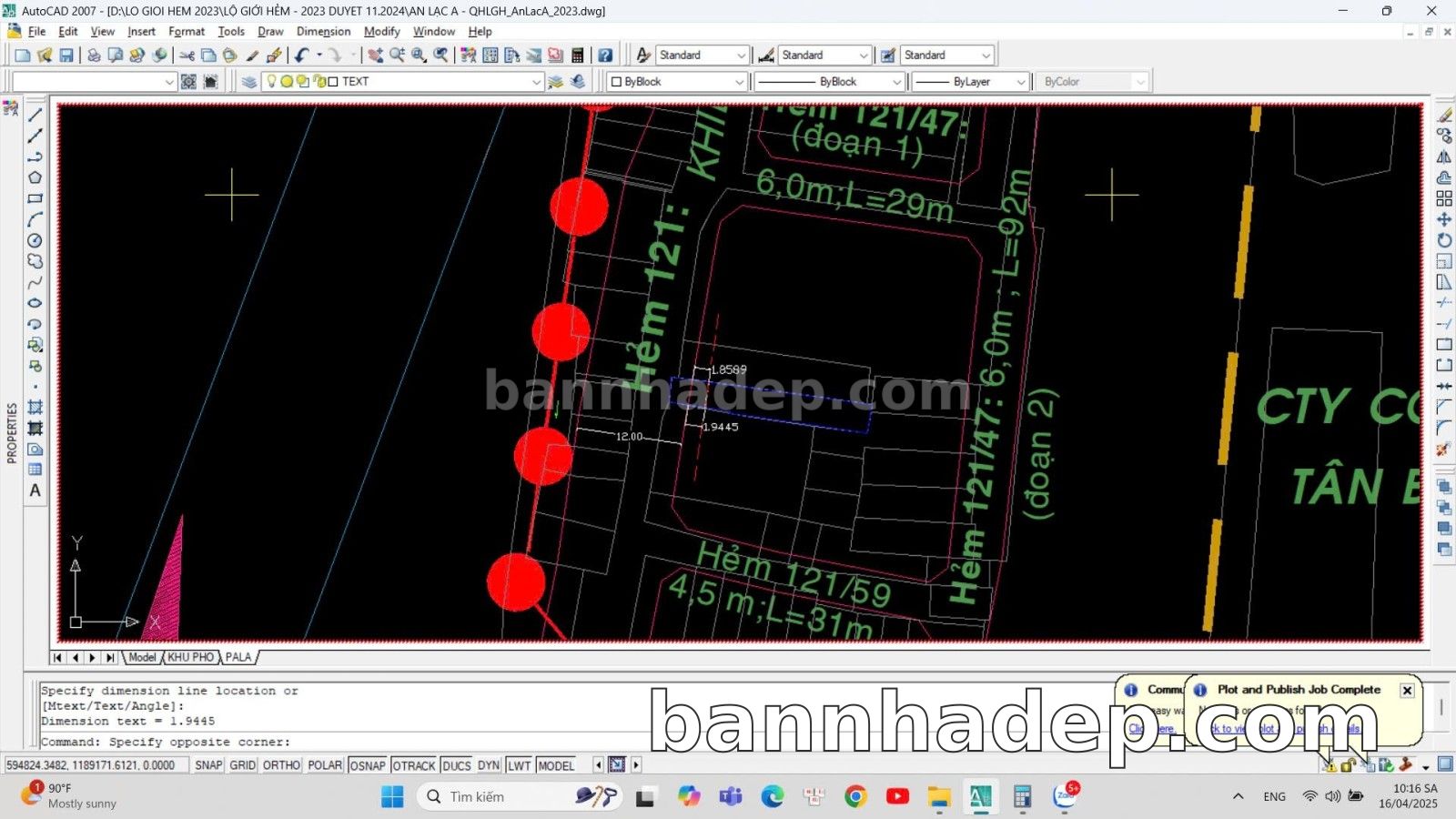The height and width of the screenshot is (819, 1456).
Task: Choose the Hatch tool
Action: click(x=35, y=407)
